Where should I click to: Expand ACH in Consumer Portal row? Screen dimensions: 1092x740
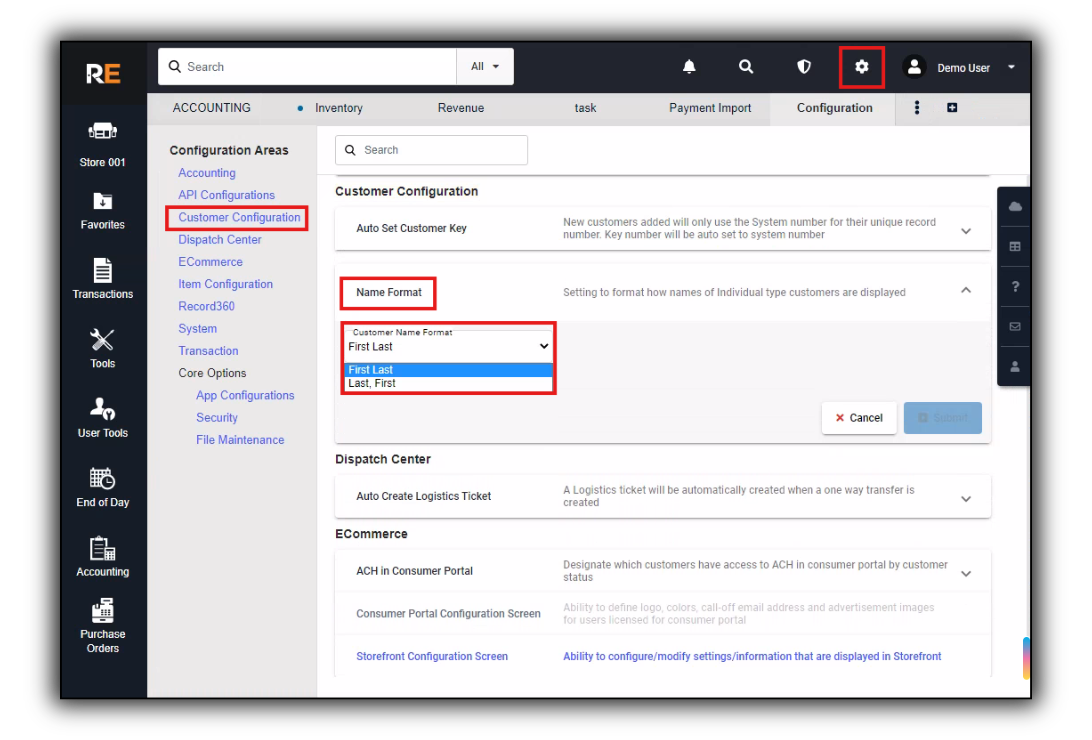(x=965, y=574)
